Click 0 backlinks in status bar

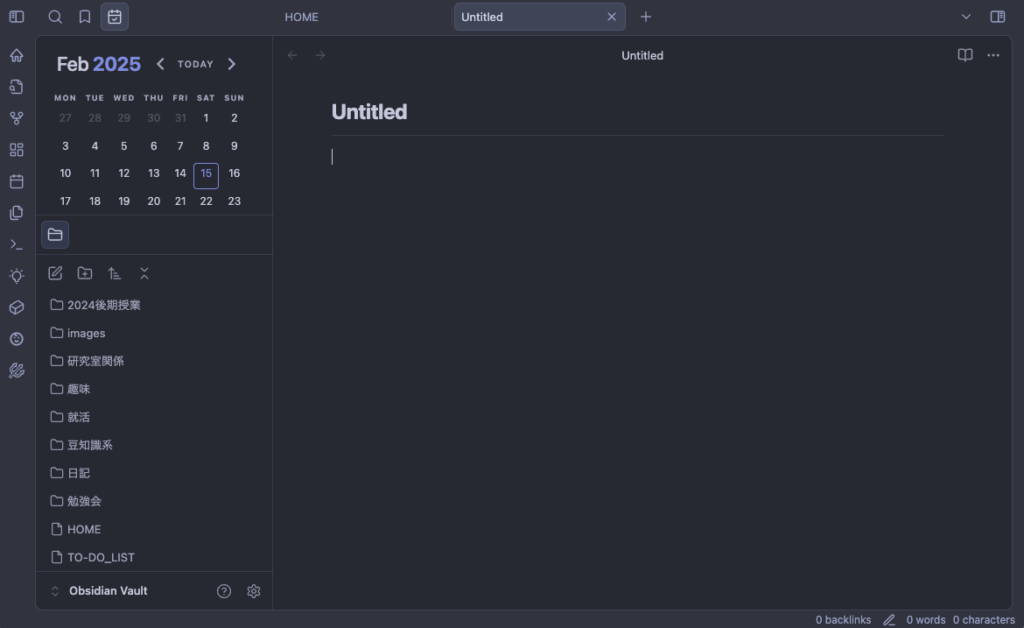[x=843, y=620]
